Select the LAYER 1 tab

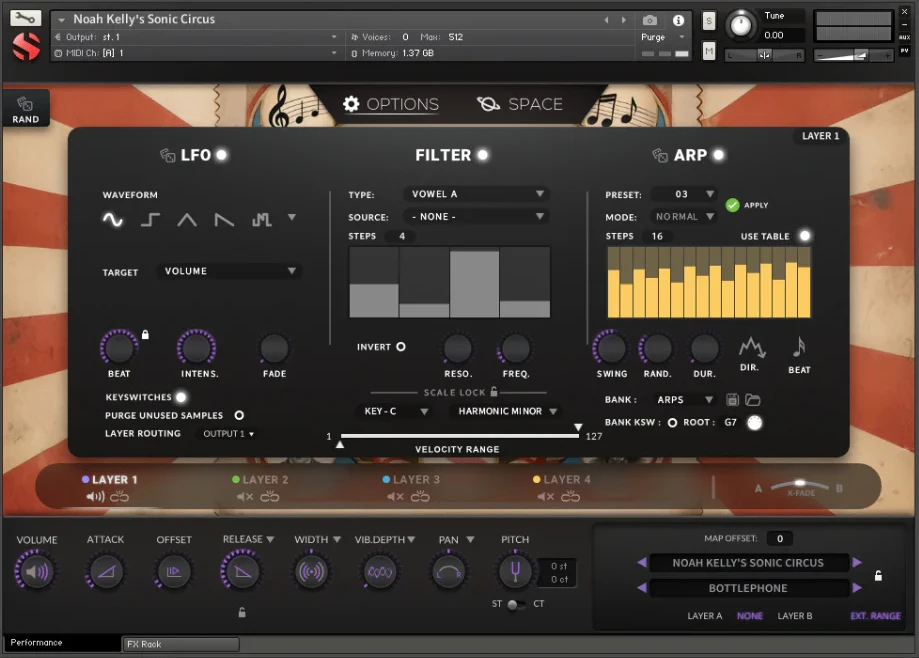pyautogui.click(x=110, y=480)
